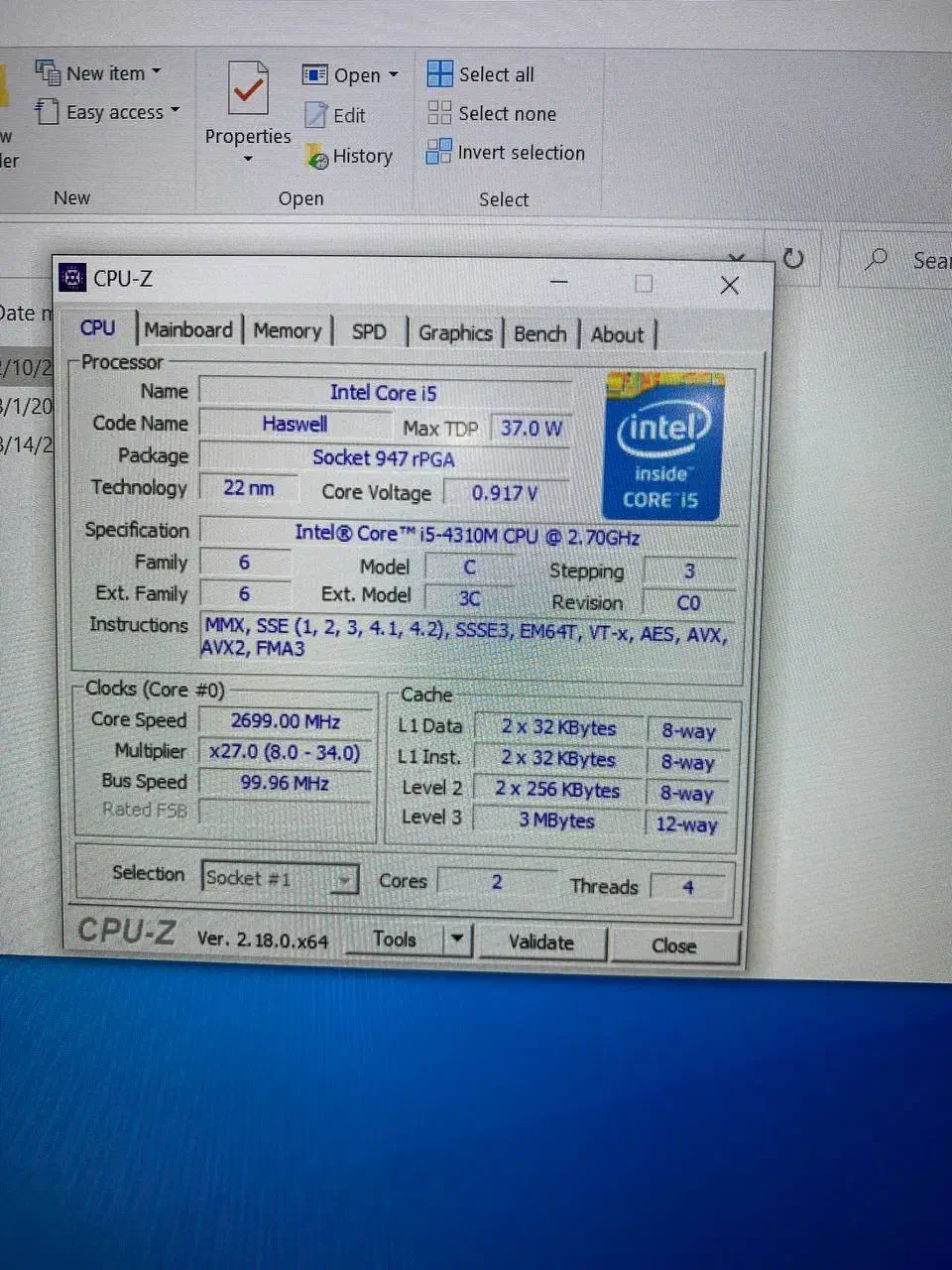Open the Socket #1 selection dropdown

pos(344,879)
